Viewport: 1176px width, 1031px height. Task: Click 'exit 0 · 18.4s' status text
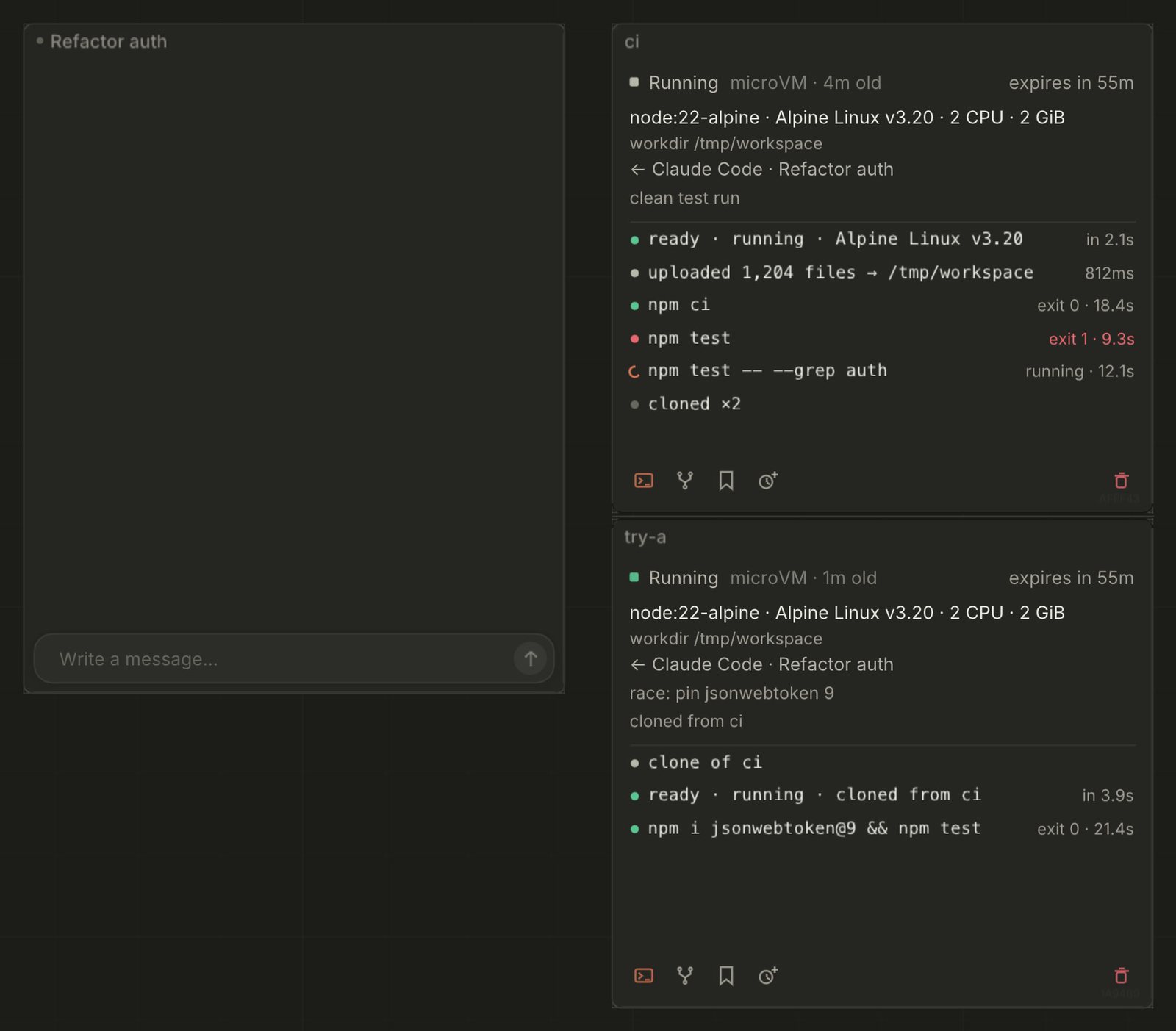1085,306
